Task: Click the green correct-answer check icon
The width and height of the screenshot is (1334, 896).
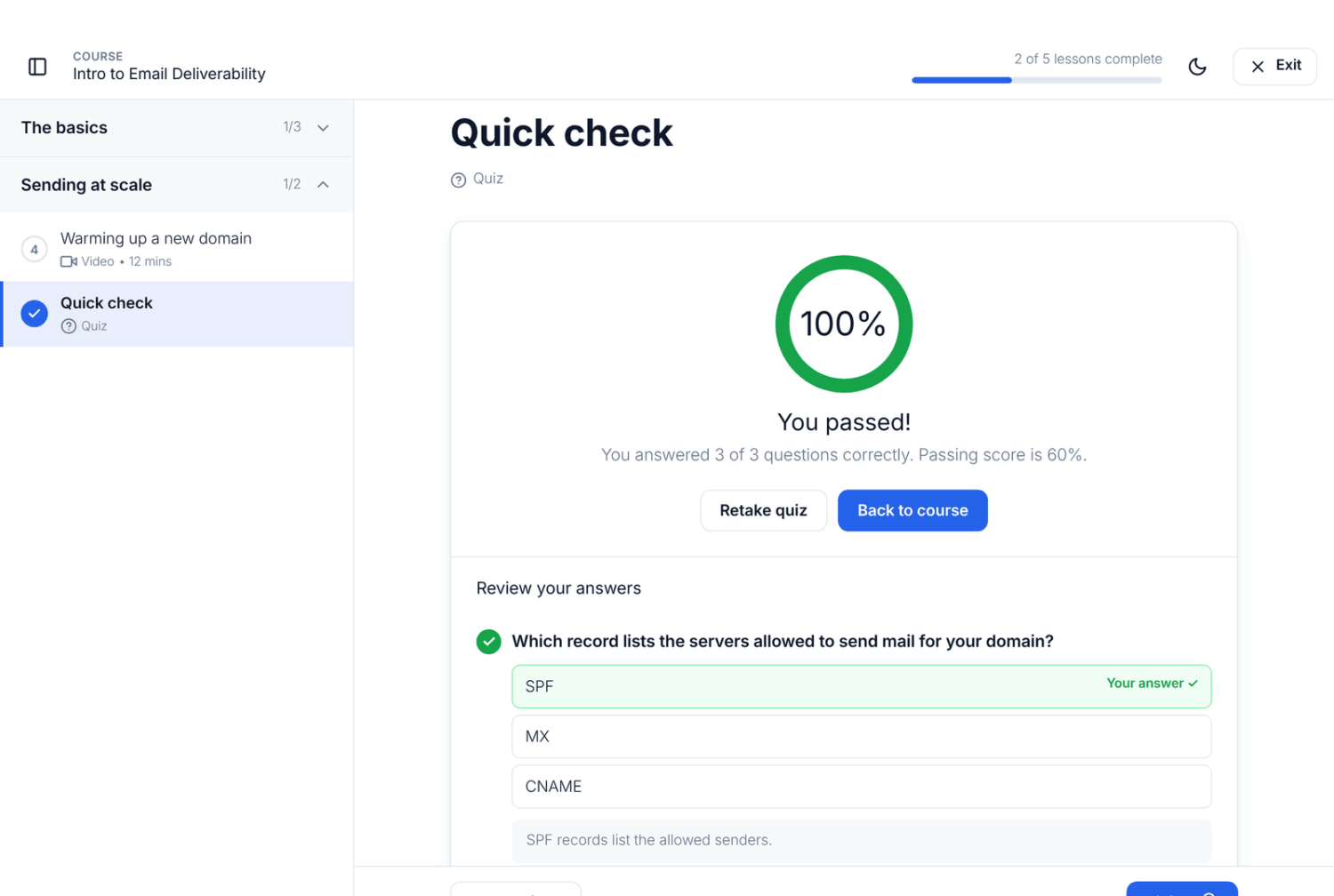Action: pyautogui.click(x=488, y=642)
